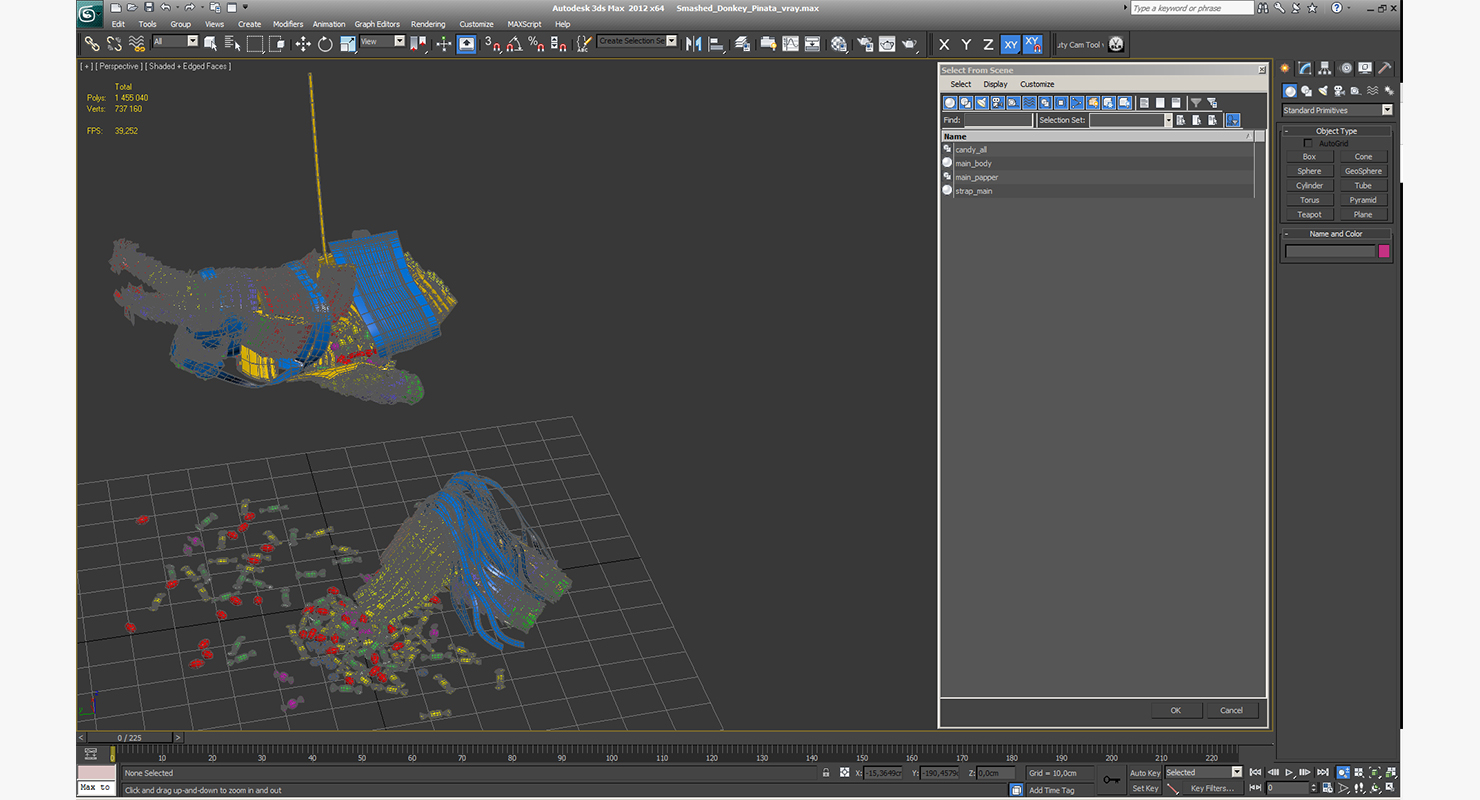Click the Mirror tool icon
Image resolution: width=1480 pixels, height=800 pixels.
[x=693, y=44]
